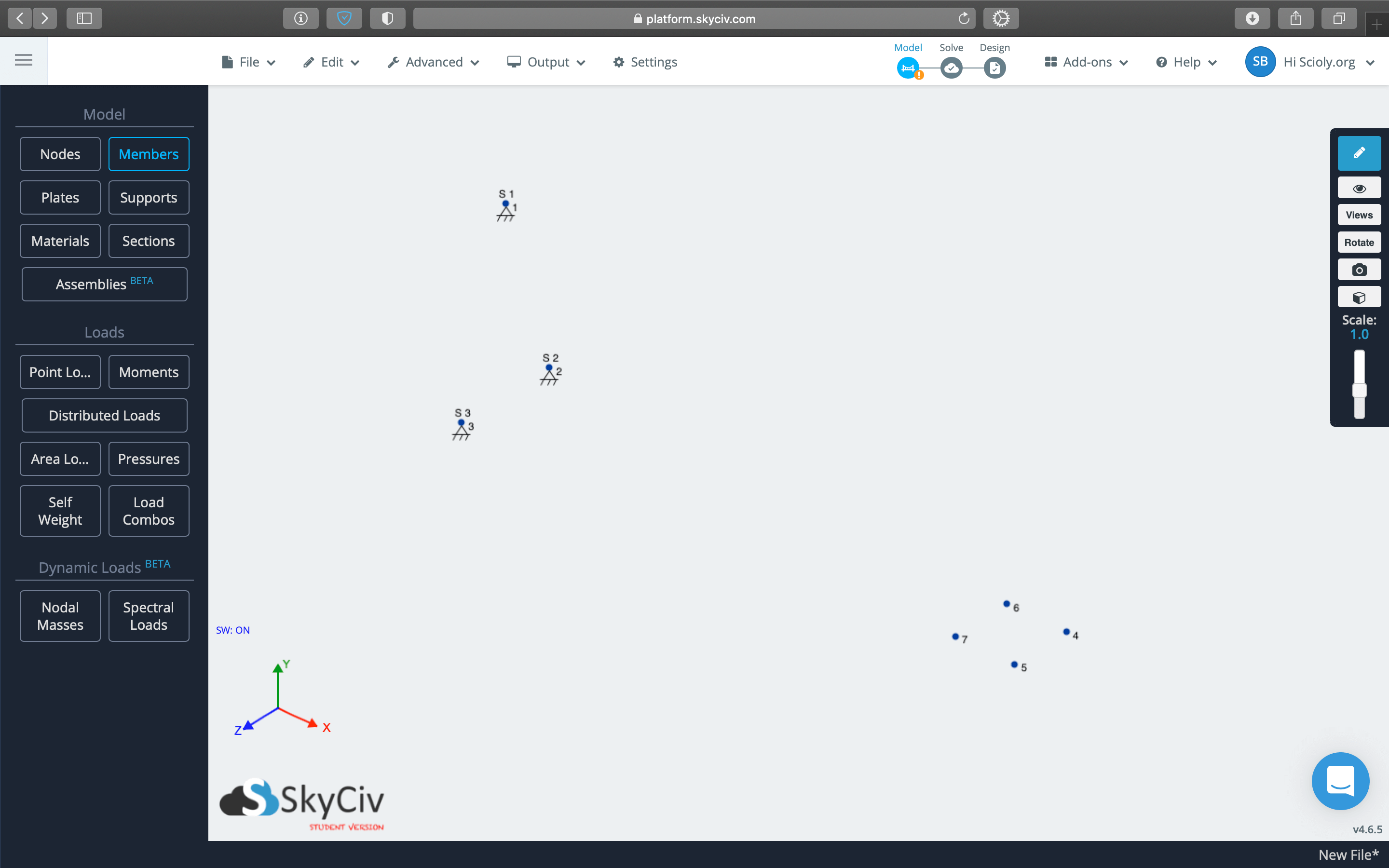
Task: Open the Plates panel
Action: click(60, 198)
